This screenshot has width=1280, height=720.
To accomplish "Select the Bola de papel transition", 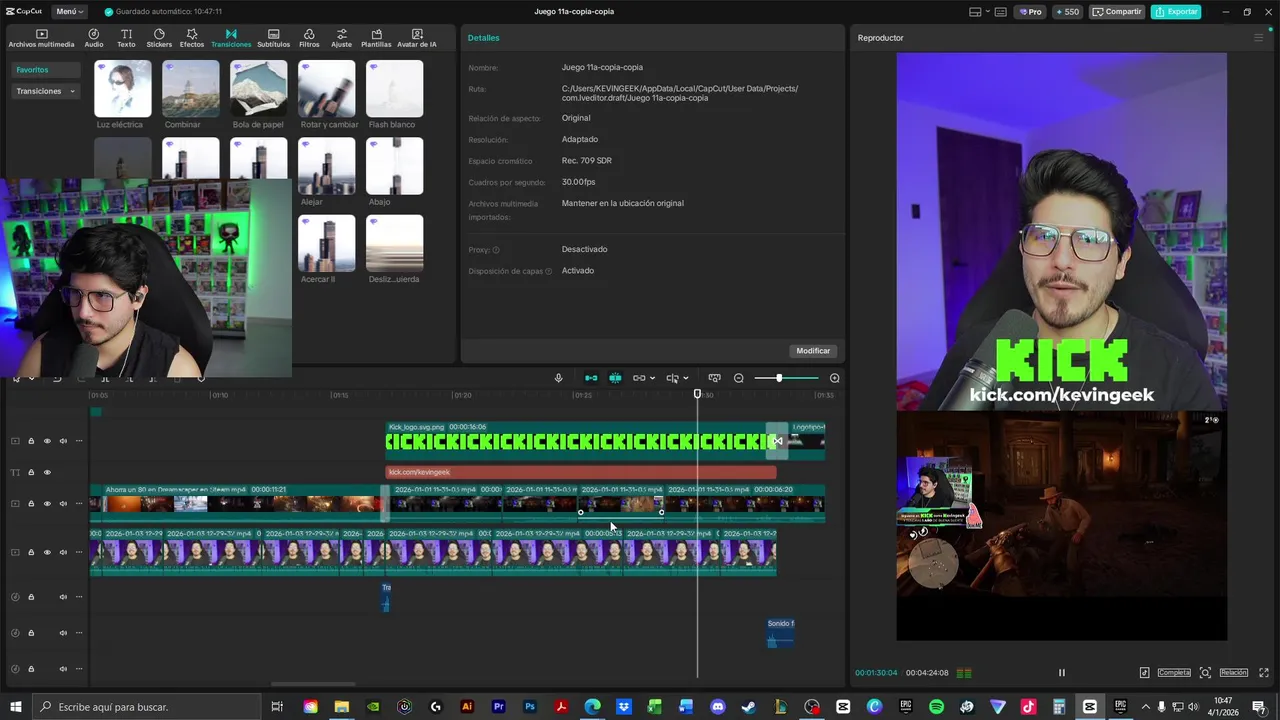I will pyautogui.click(x=258, y=88).
